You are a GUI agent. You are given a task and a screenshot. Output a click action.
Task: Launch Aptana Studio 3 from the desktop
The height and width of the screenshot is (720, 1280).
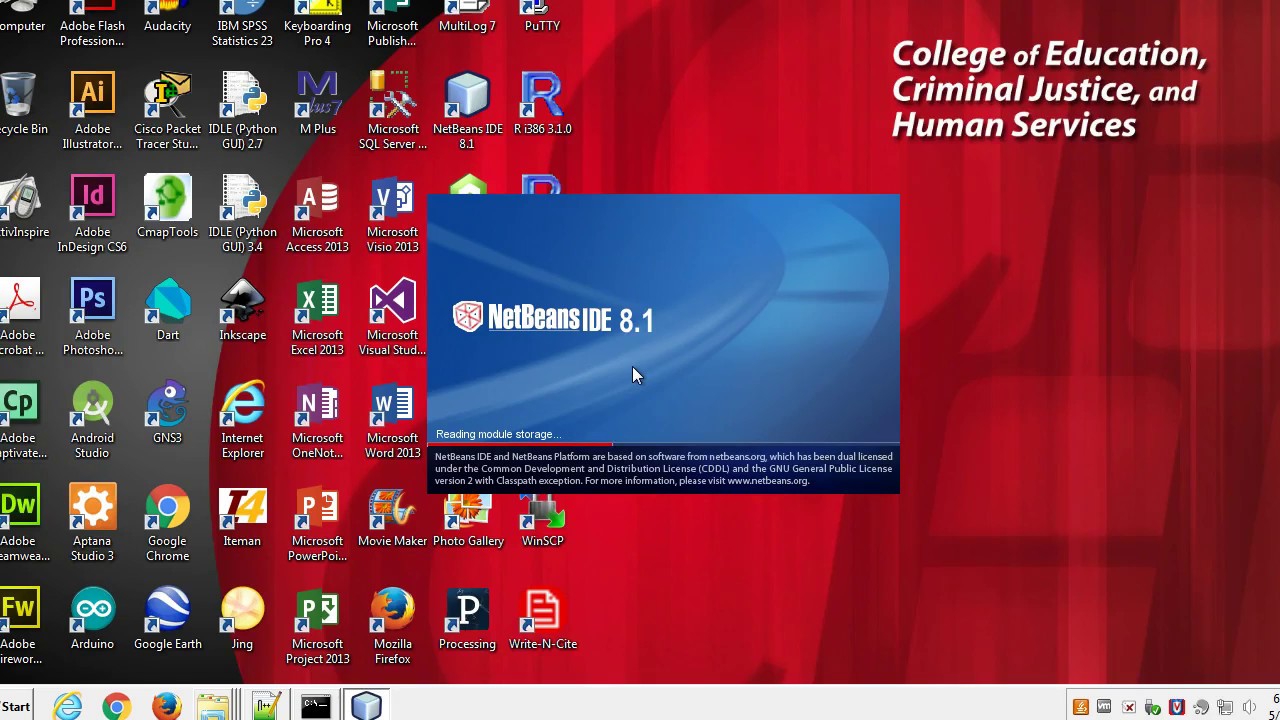point(92,522)
